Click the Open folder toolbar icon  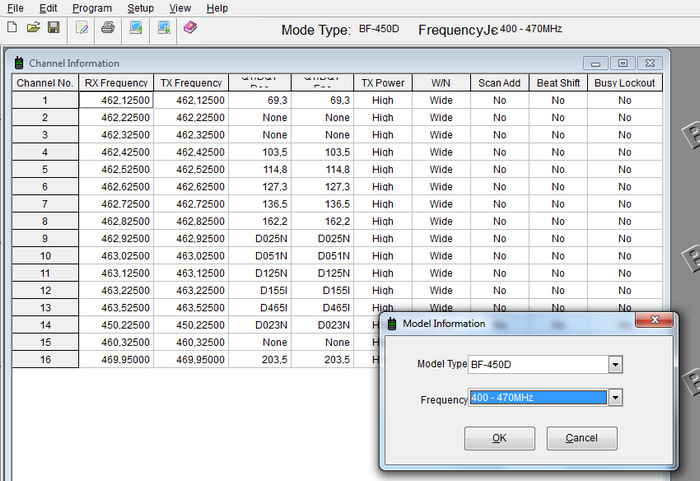pyautogui.click(x=33, y=27)
